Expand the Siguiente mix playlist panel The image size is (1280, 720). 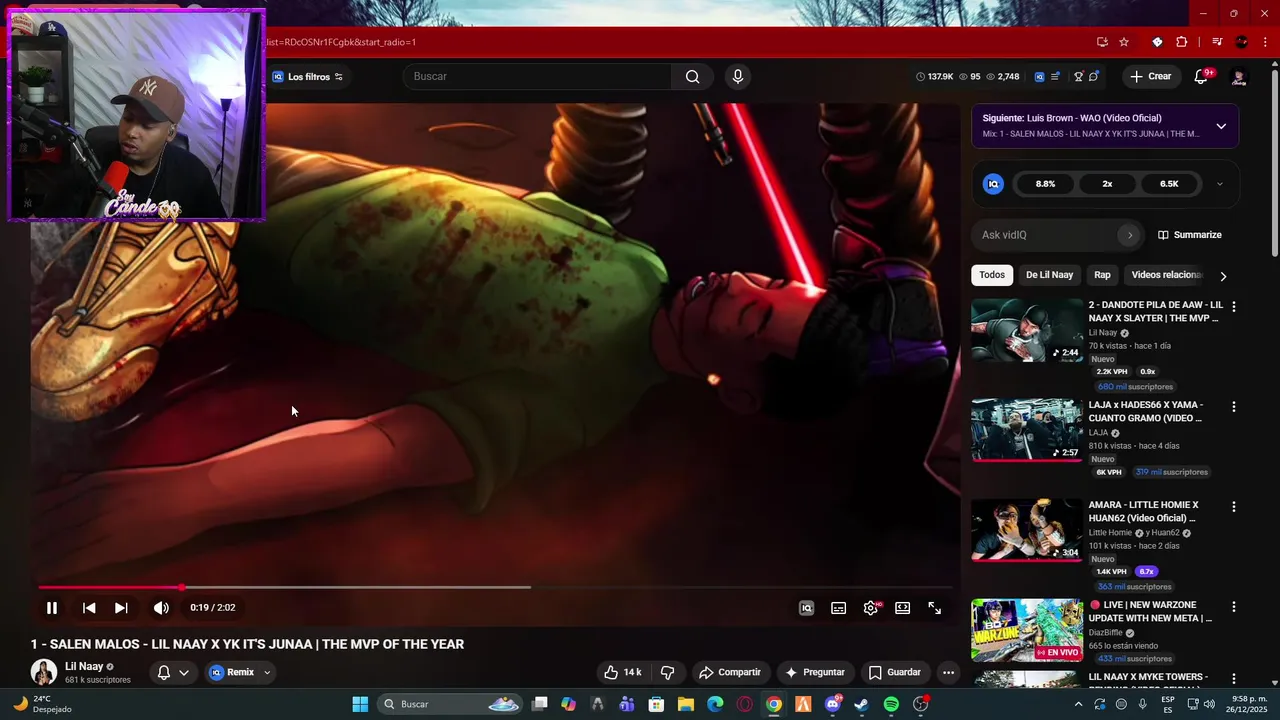(1221, 126)
